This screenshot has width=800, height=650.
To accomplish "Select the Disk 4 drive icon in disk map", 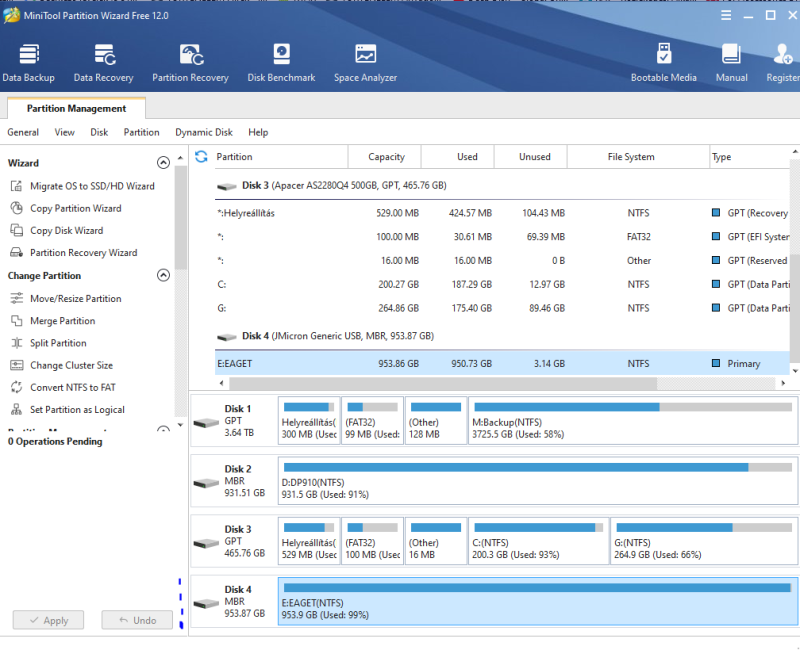I will [206, 604].
